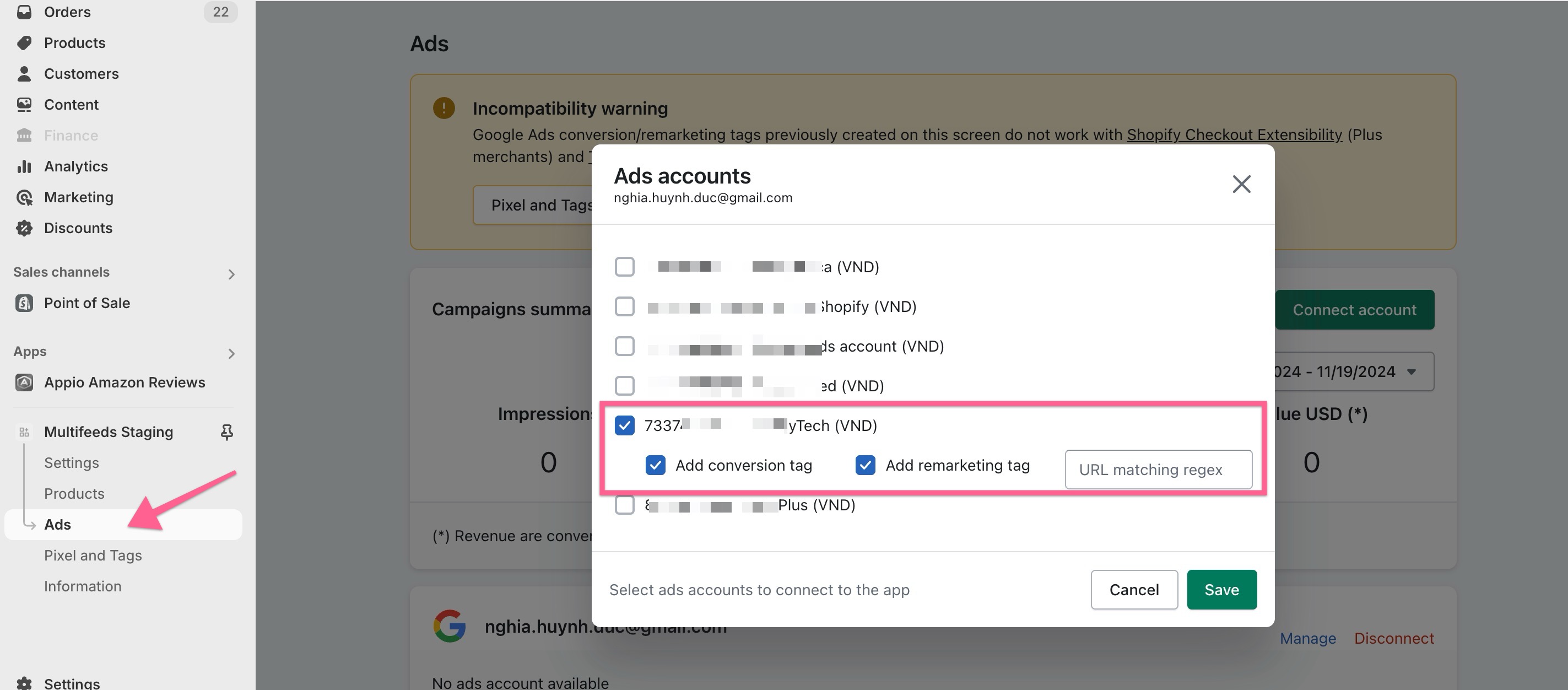
Task: Open Discounts menu item
Action: [78, 228]
